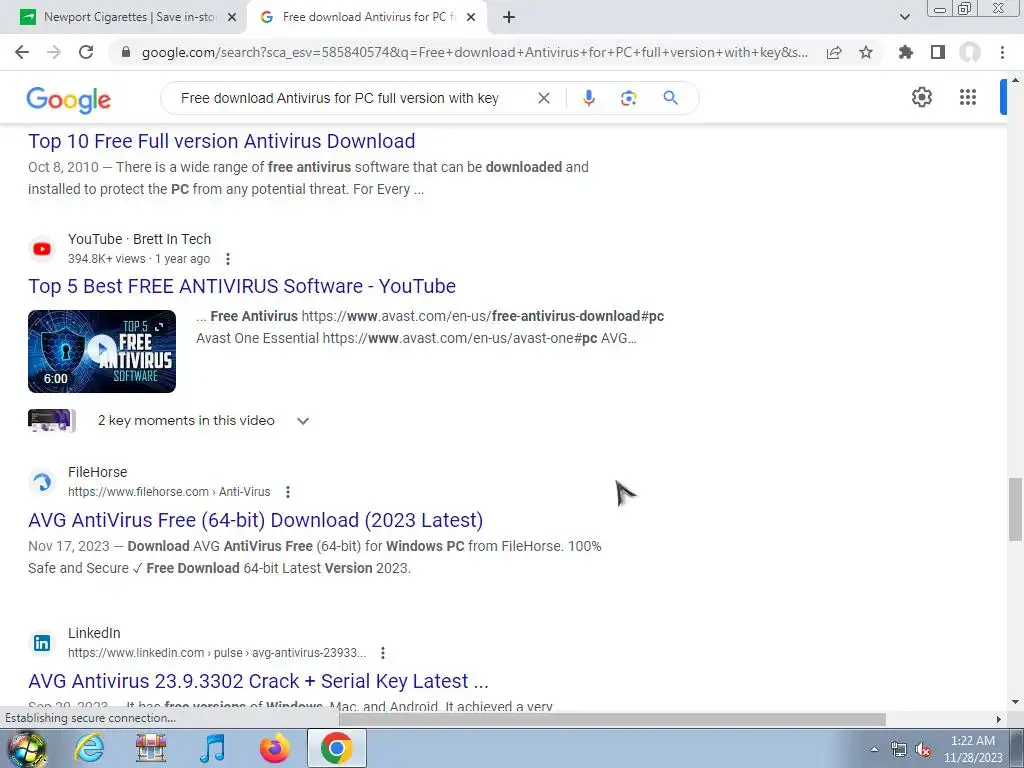Open more options for YouTube result
1024x768 pixels.
tap(227, 259)
